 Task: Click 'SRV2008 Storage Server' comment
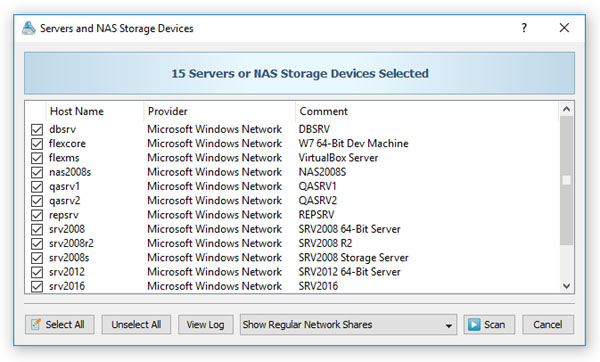[x=354, y=258]
